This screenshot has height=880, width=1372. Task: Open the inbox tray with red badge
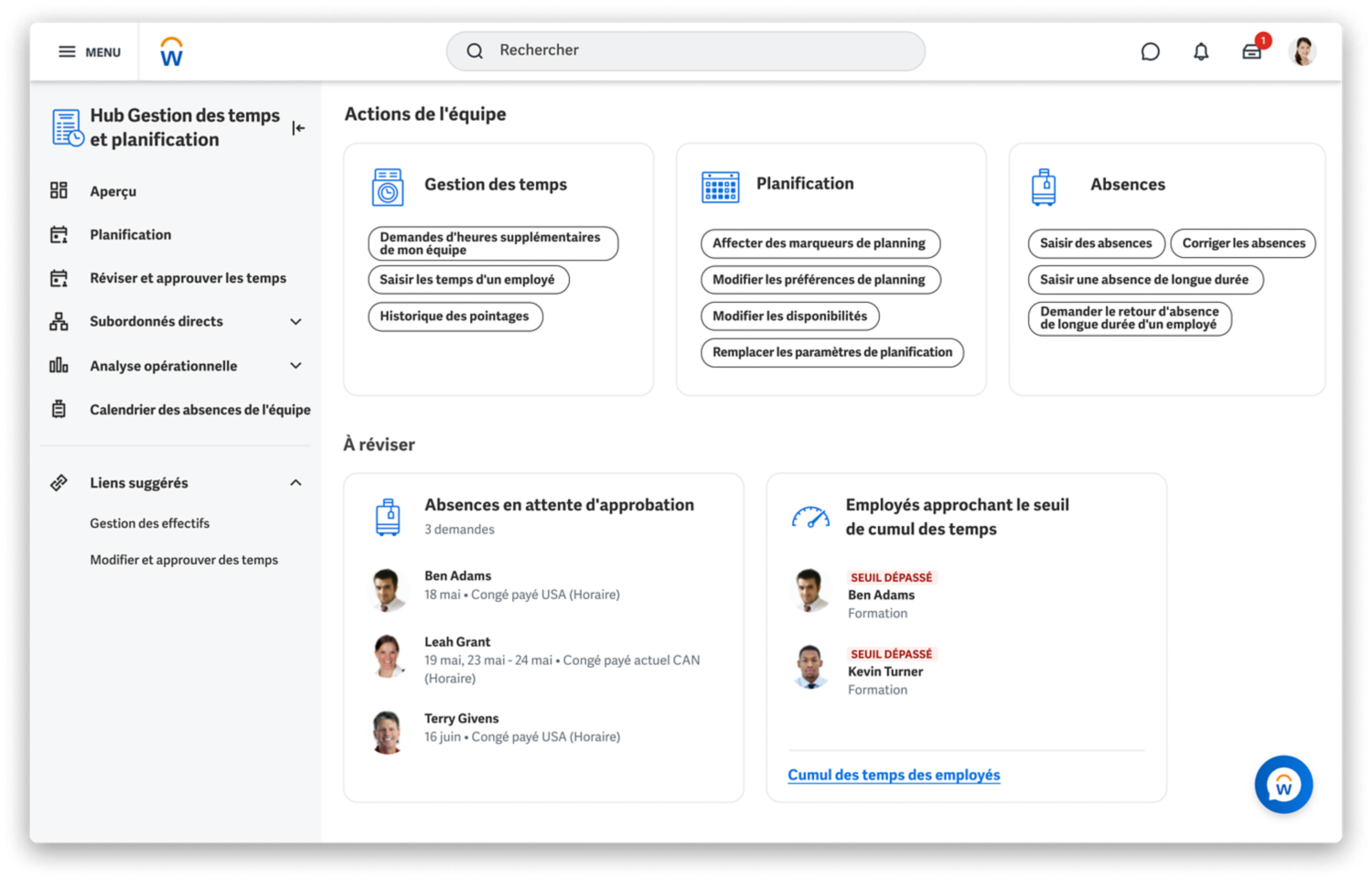1253,50
